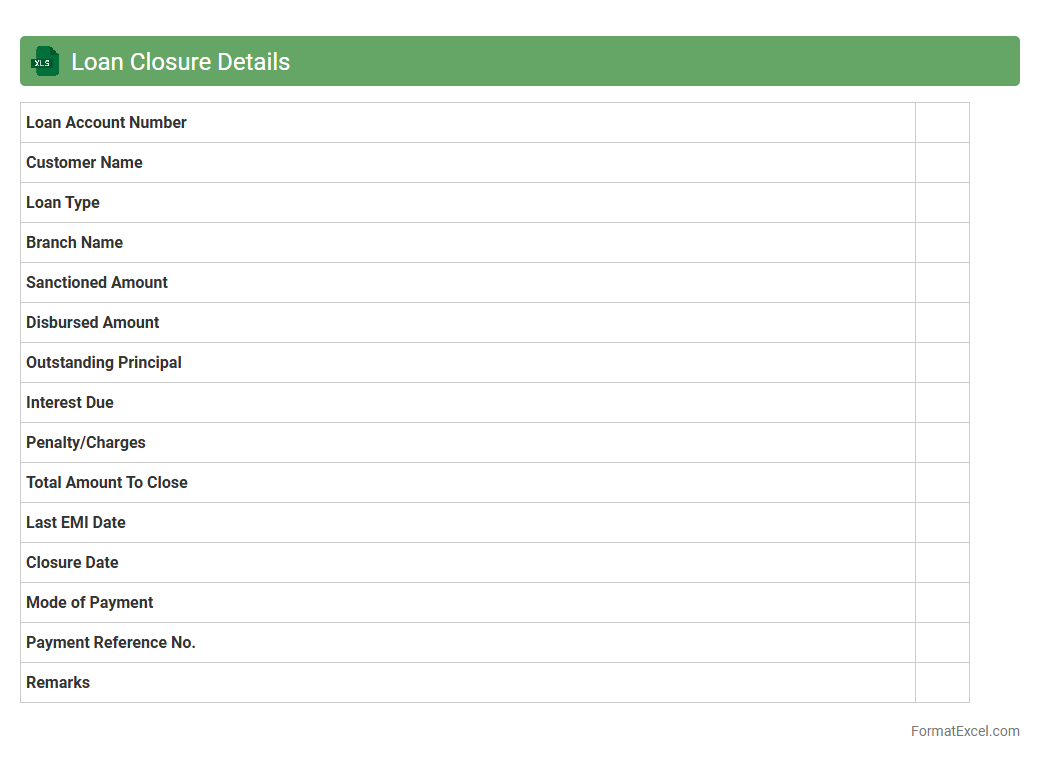Click the Branch Name value cell
The width and height of the screenshot is (1040, 760).
(941, 242)
